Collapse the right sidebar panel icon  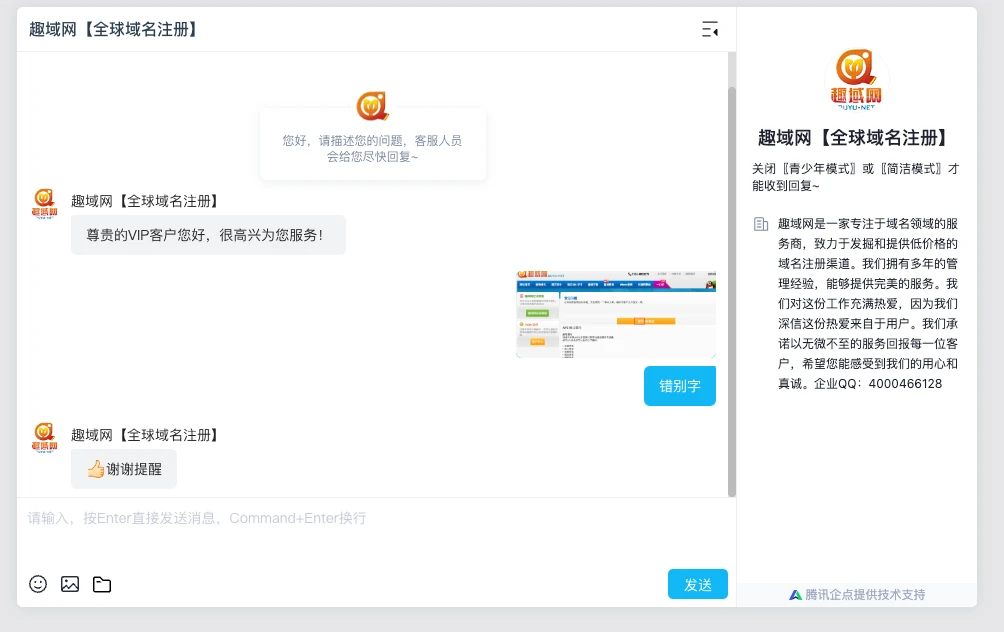(710, 29)
